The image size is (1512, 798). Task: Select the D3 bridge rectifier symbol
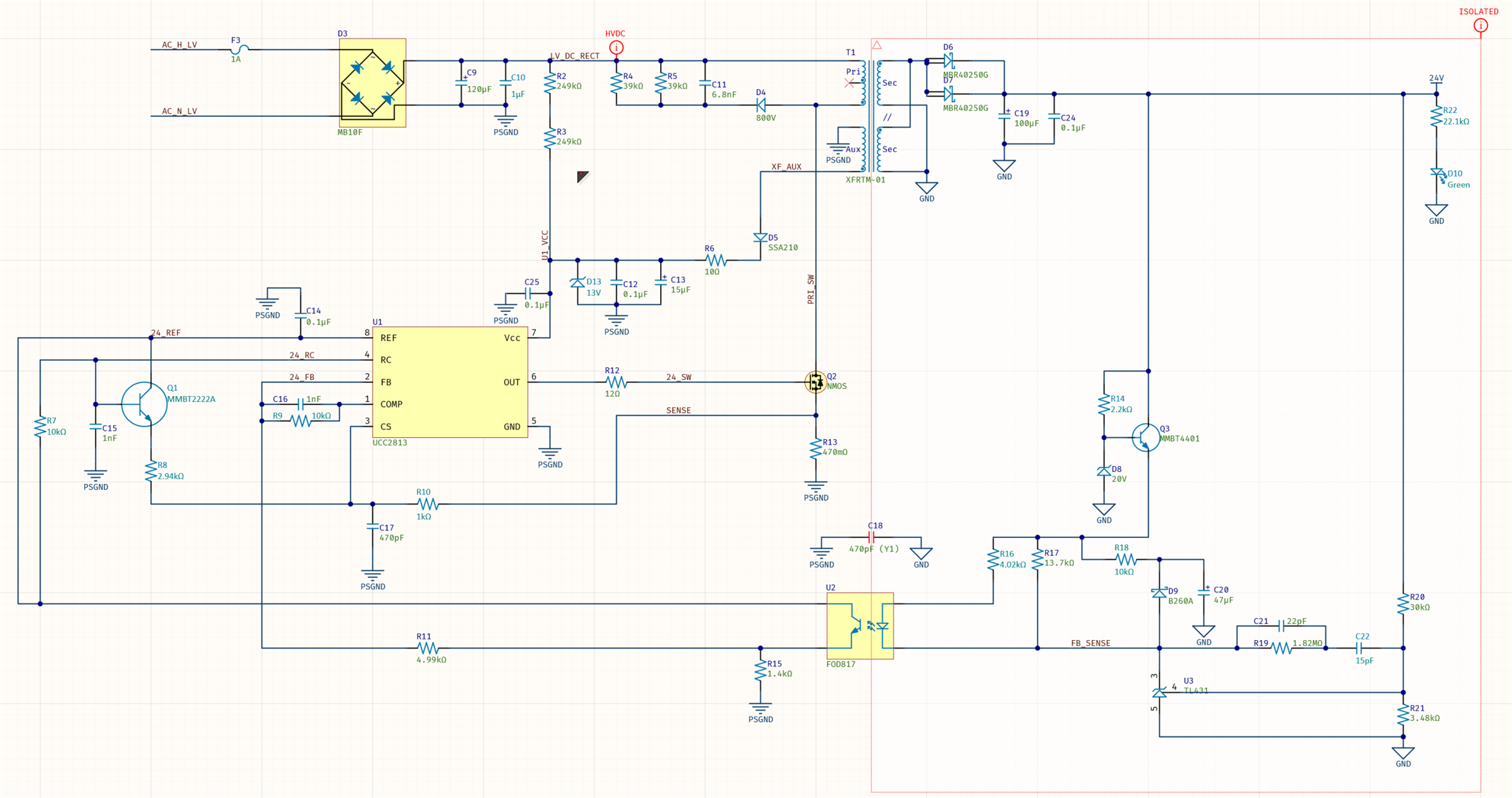click(x=372, y=83)
